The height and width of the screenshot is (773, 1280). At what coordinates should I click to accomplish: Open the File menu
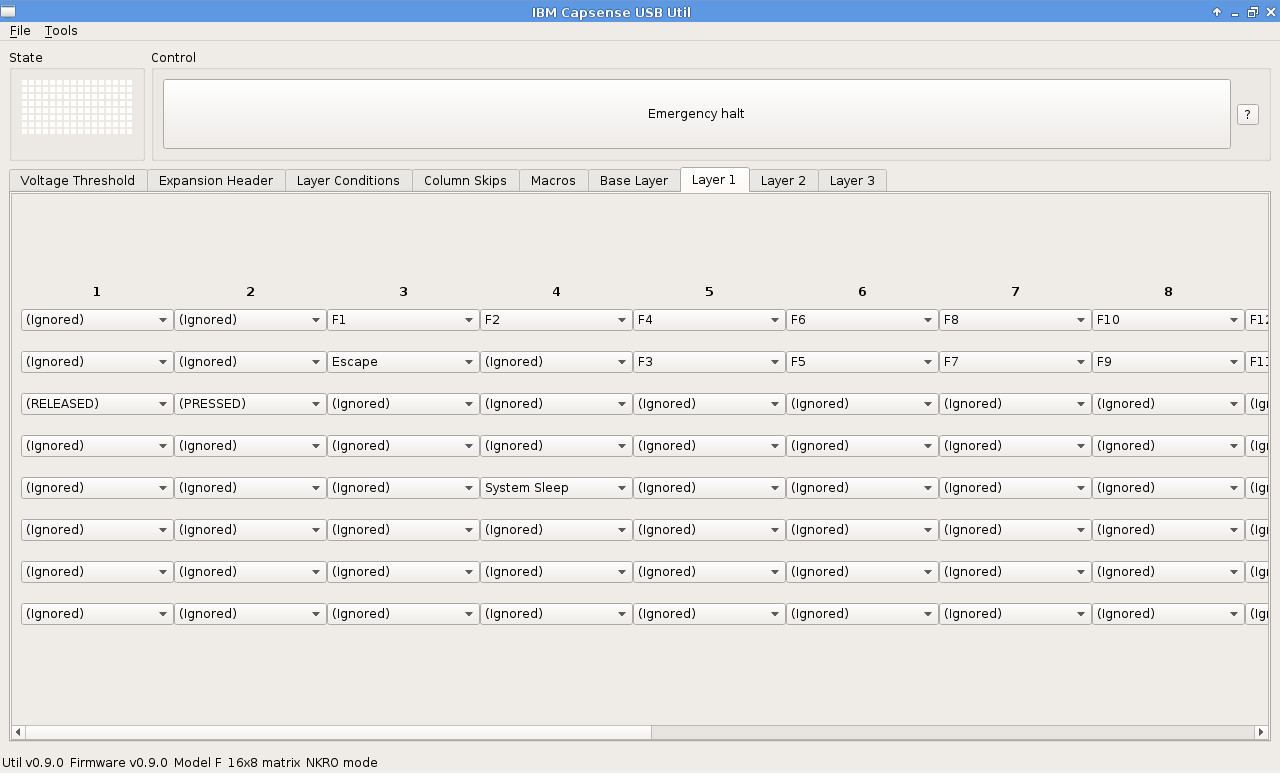[x=20, y=31]
